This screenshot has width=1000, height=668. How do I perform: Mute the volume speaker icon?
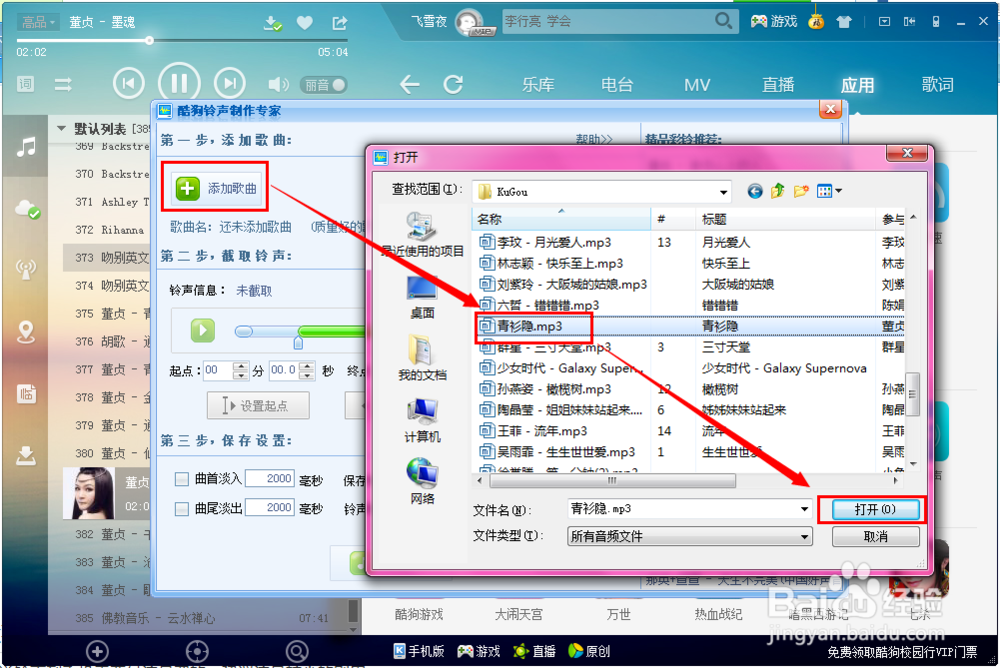(278, 84)
